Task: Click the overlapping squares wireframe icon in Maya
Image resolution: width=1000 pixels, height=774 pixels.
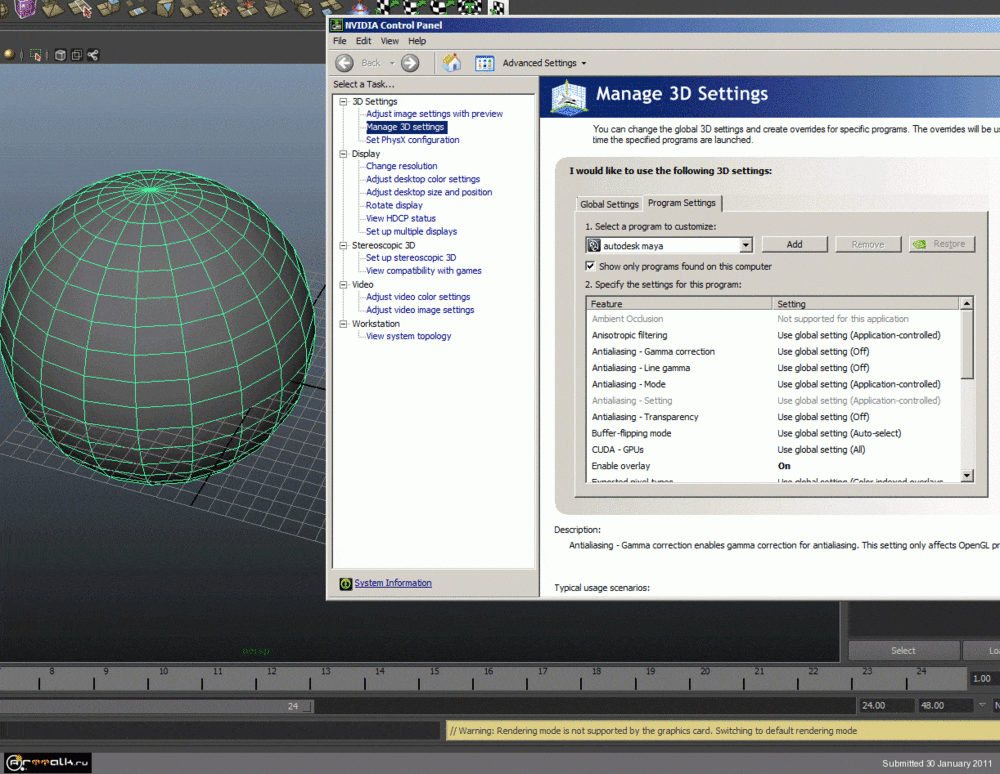Action: point(77,55)
